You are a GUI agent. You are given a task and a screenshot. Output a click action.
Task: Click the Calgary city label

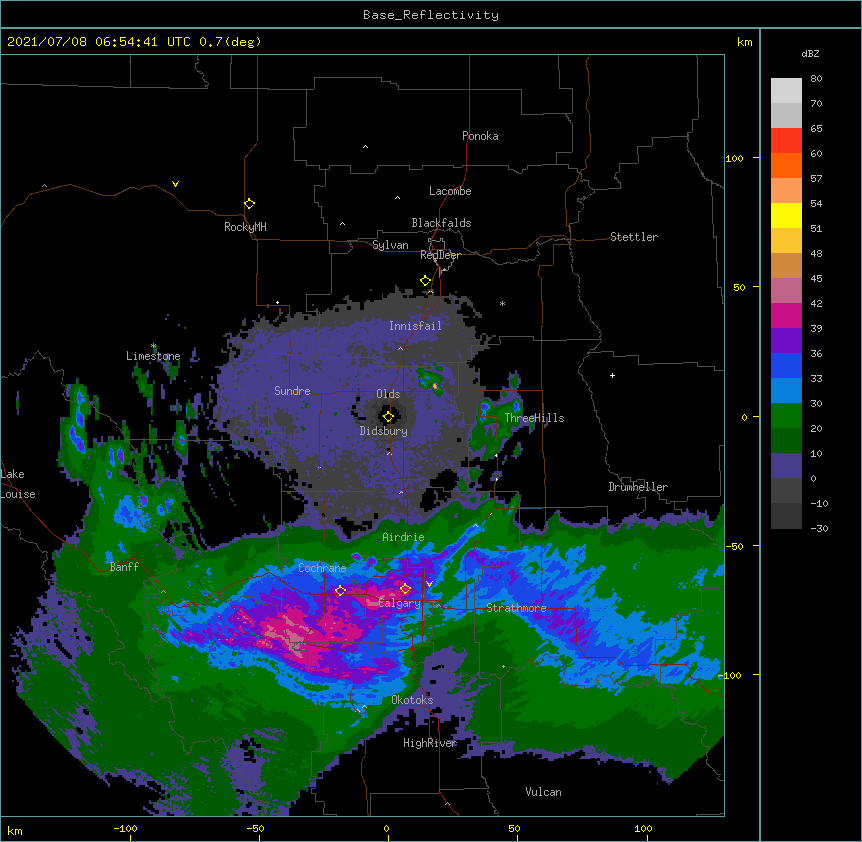click(399, 603)
